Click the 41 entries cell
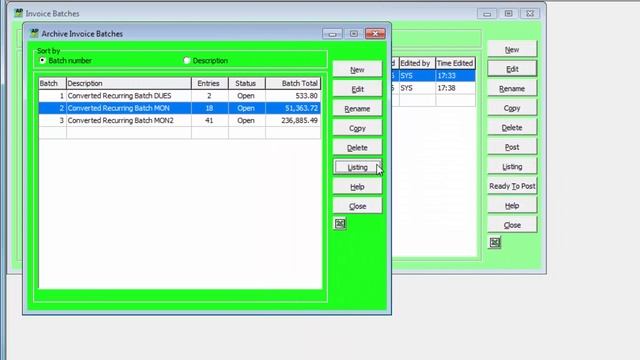 pyautogui.click(x=209, y=120)
